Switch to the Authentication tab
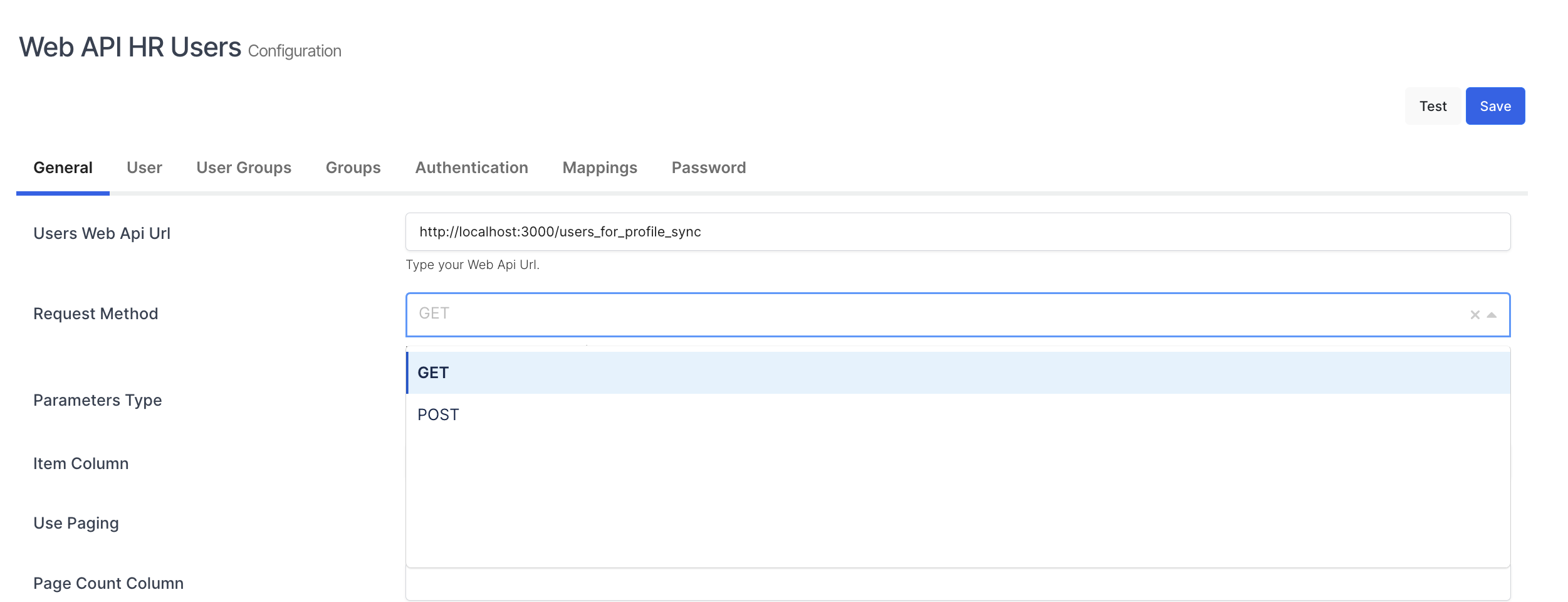1568x602 pixels. pyautogui.click(x=471, y=168)
